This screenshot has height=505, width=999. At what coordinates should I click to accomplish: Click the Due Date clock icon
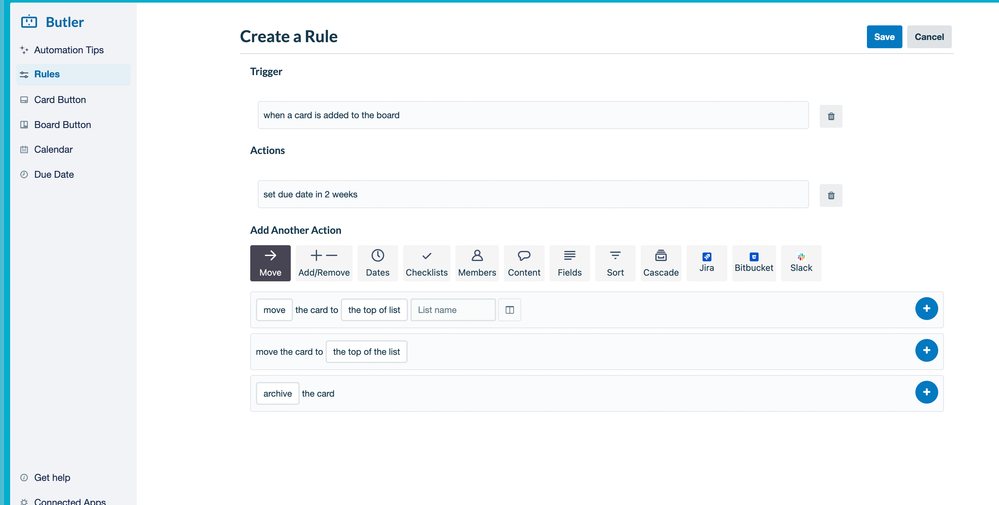[x=24, y=174]
